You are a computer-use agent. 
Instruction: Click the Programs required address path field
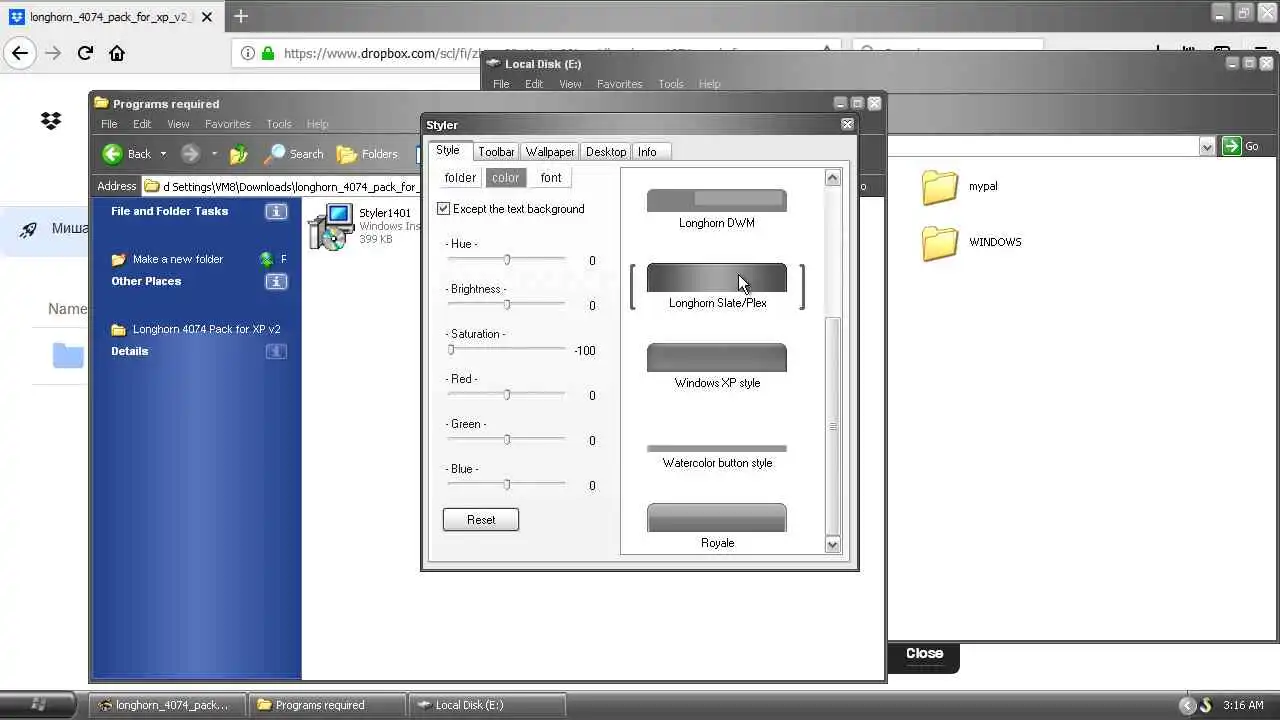click(x=280, y=187)
